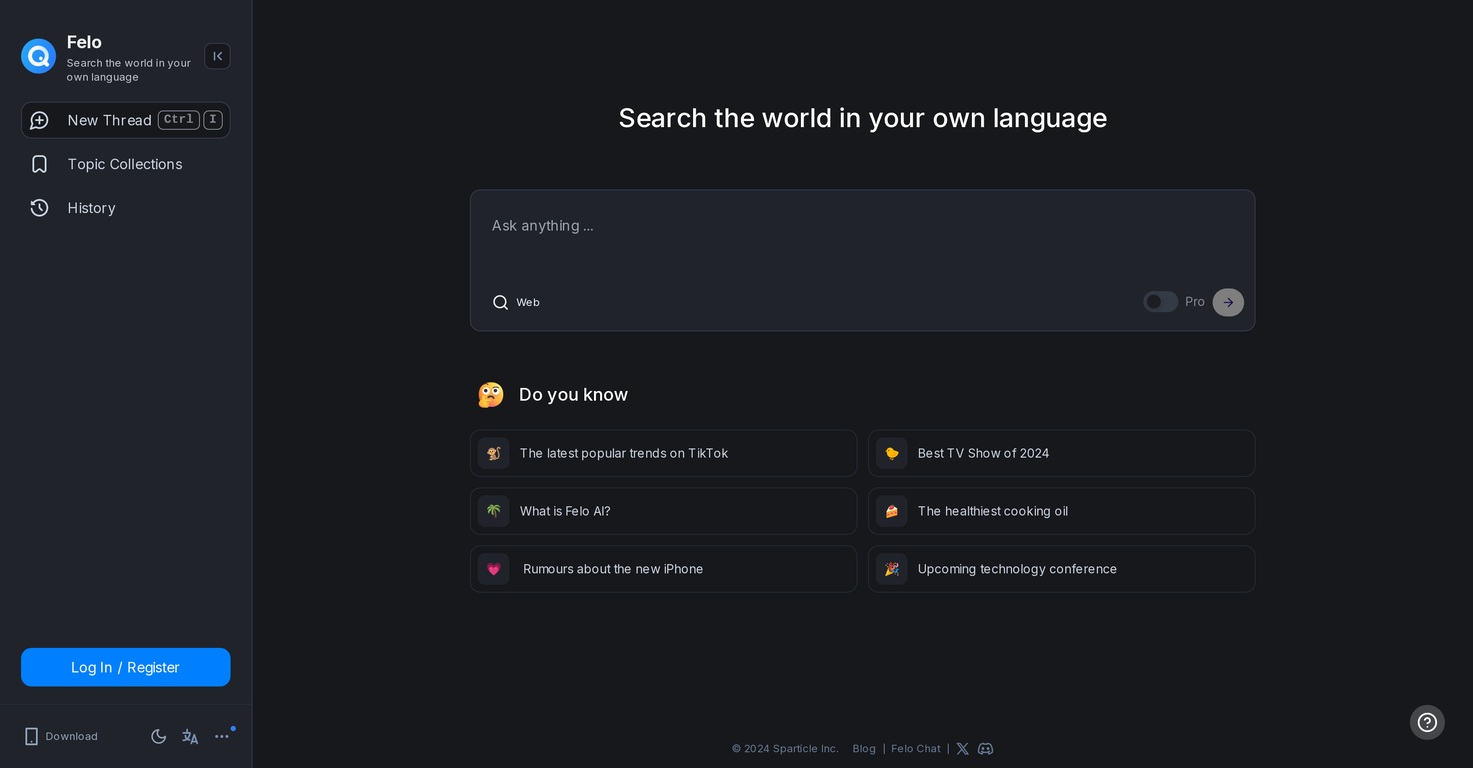Toggle dark mode with the moon icon
The height and width of the screenshot is (768, 1473).
tap(158, 736)
